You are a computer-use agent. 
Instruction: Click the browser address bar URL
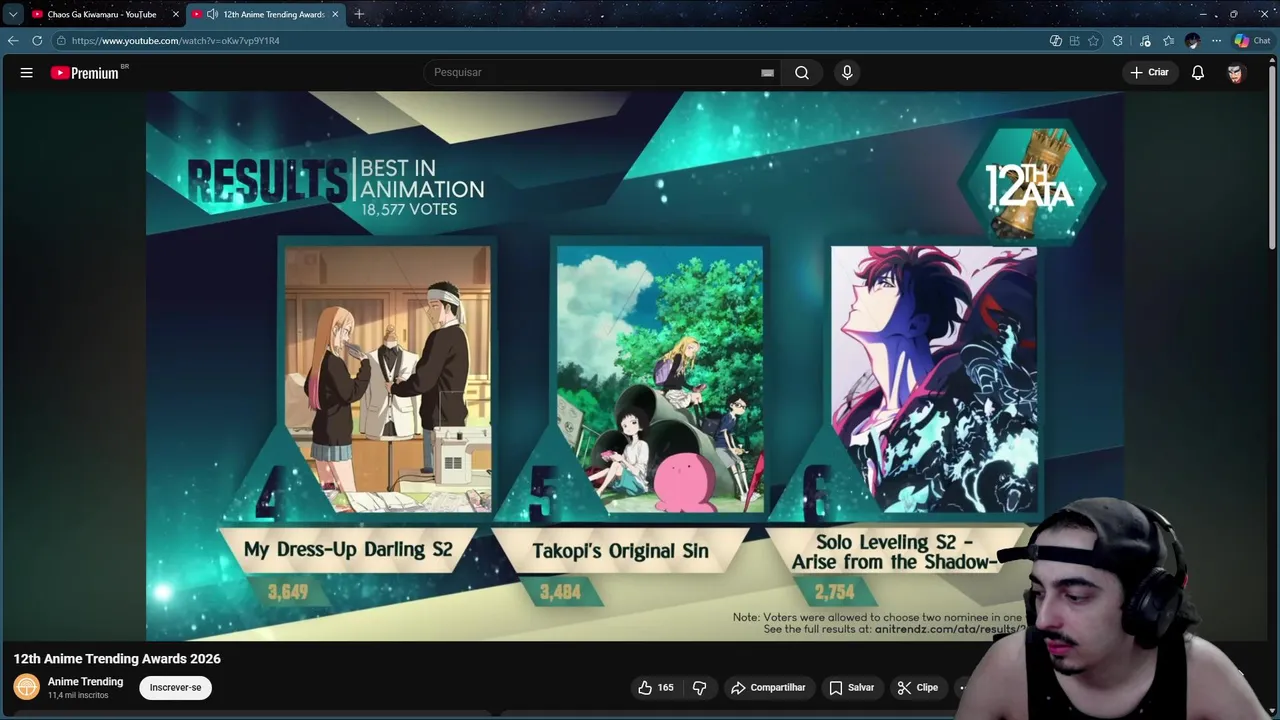(176, 41)
